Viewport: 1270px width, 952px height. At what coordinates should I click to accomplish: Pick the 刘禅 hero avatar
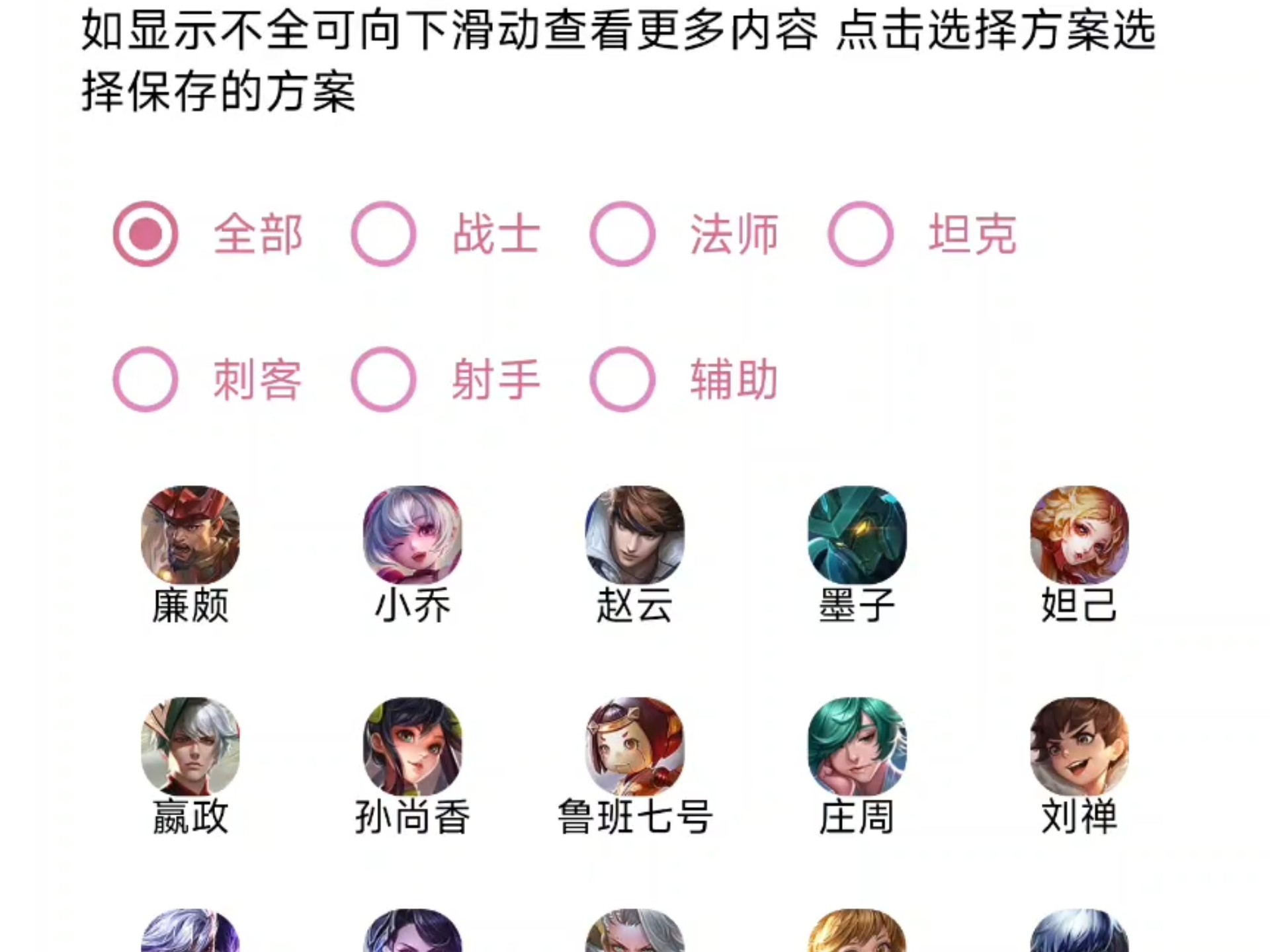(x=1079, y=746)
